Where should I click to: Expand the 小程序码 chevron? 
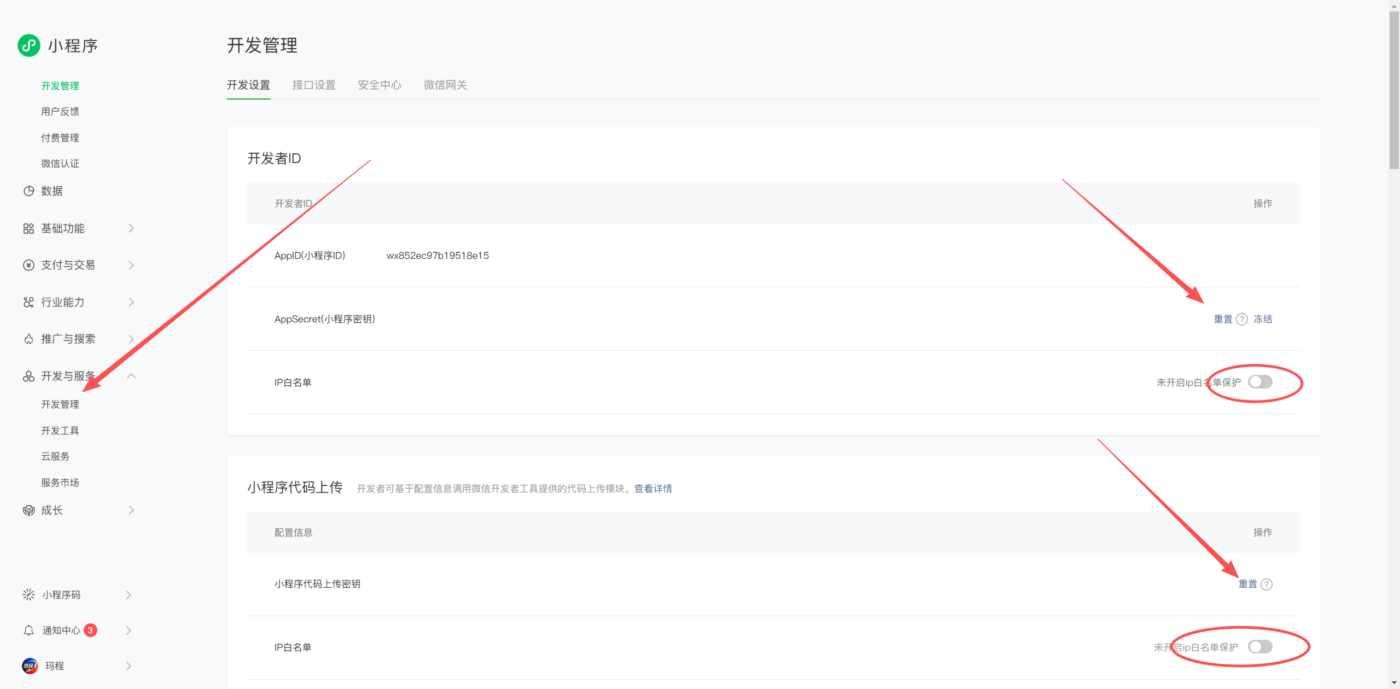[128, 594]
